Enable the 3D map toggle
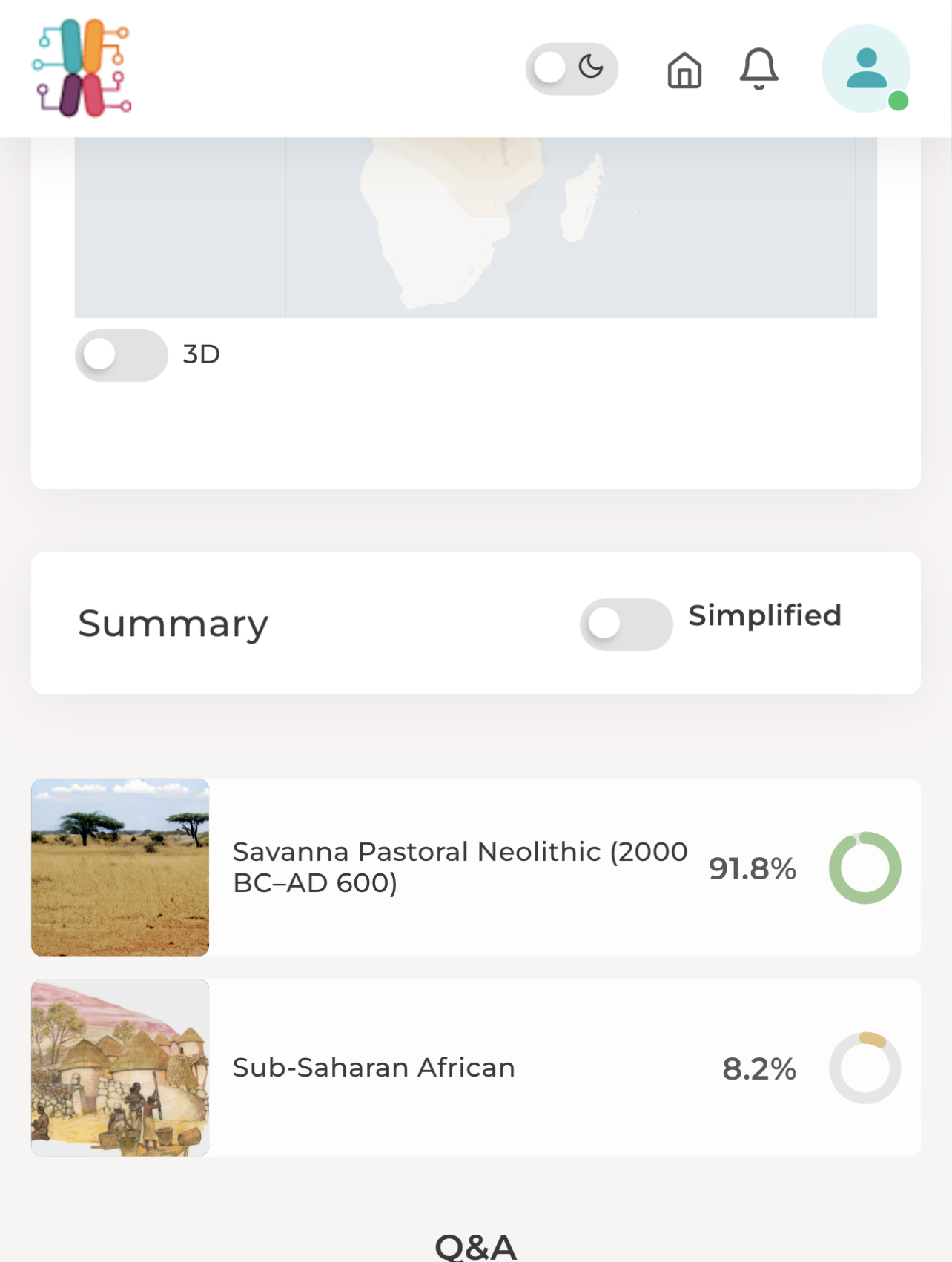This screenshot has width=952, height=1262. [x=121, y=355]
